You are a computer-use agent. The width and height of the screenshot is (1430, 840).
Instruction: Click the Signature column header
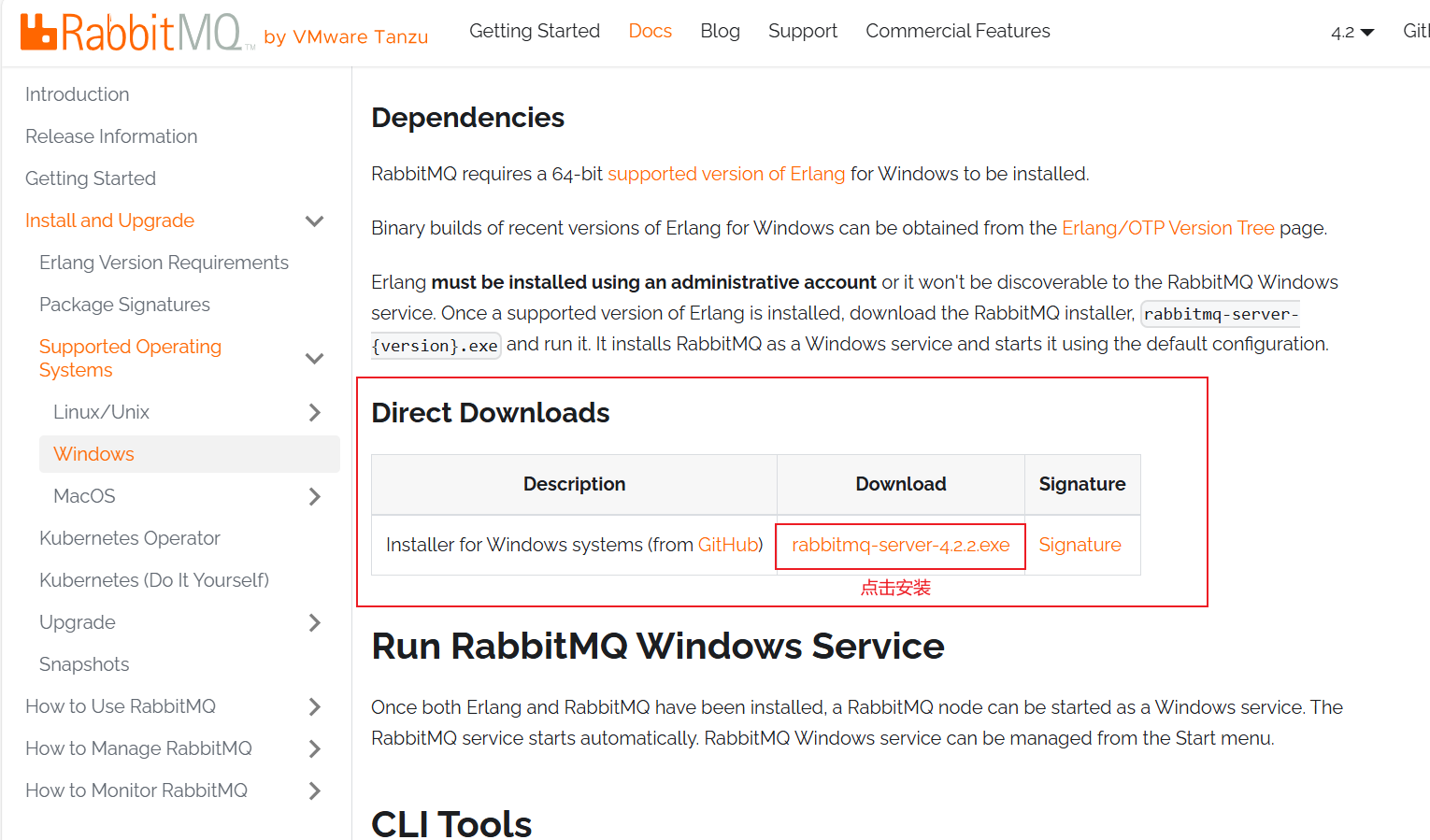pos(1082,484)
